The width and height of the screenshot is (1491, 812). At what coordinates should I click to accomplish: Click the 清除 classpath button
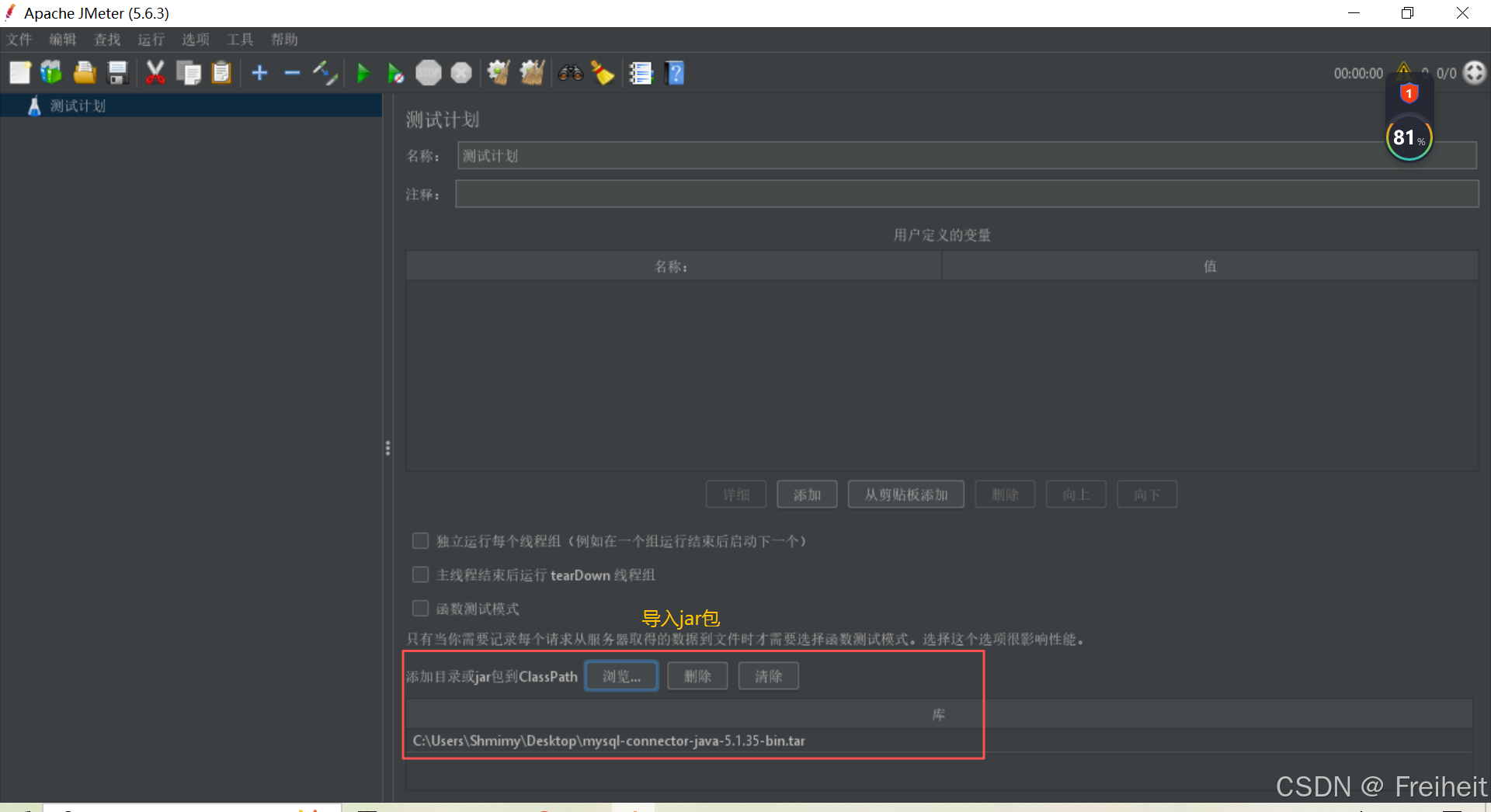tap(768, 676)
